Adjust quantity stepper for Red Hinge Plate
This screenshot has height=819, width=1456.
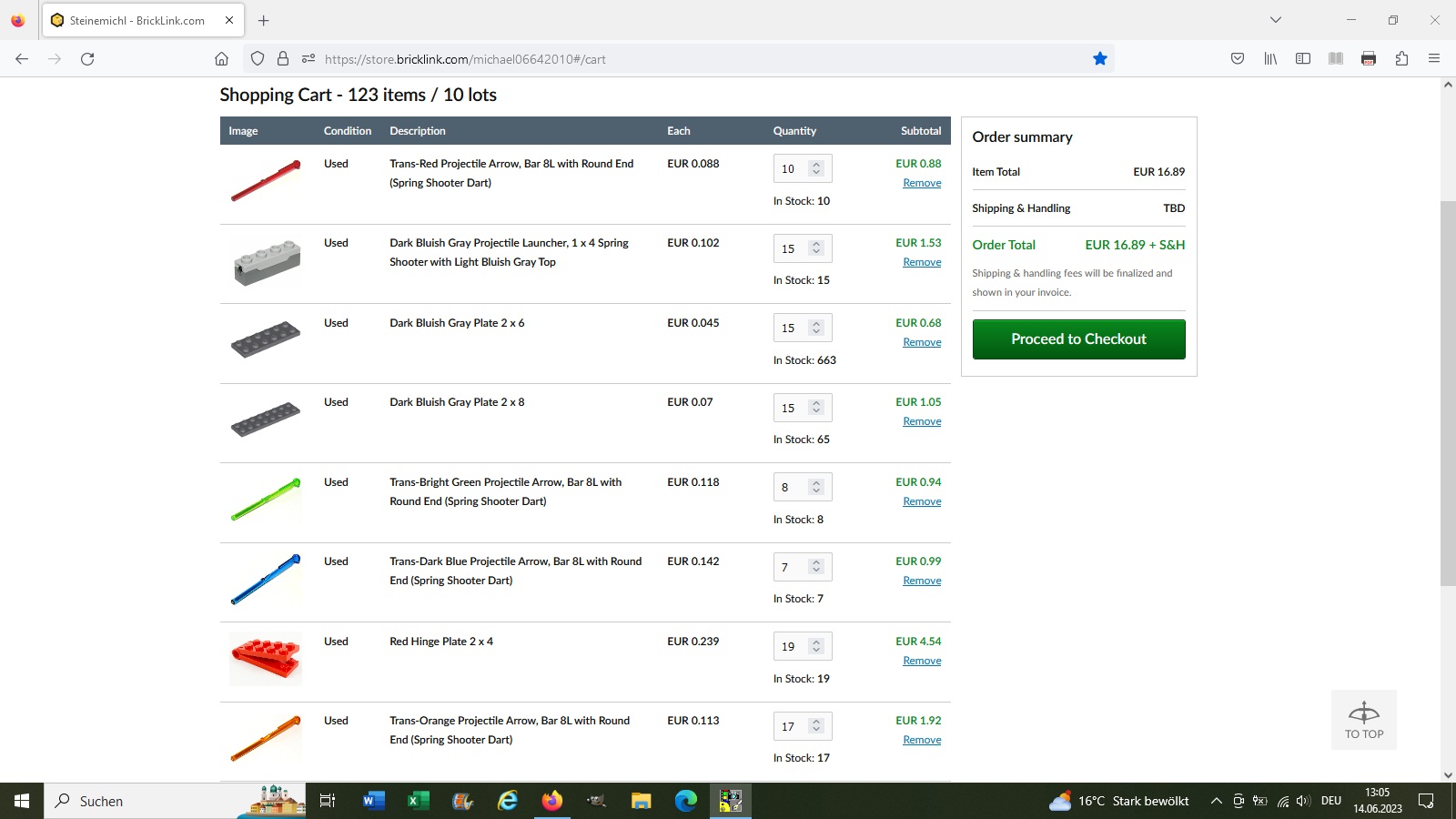(816, 646)
